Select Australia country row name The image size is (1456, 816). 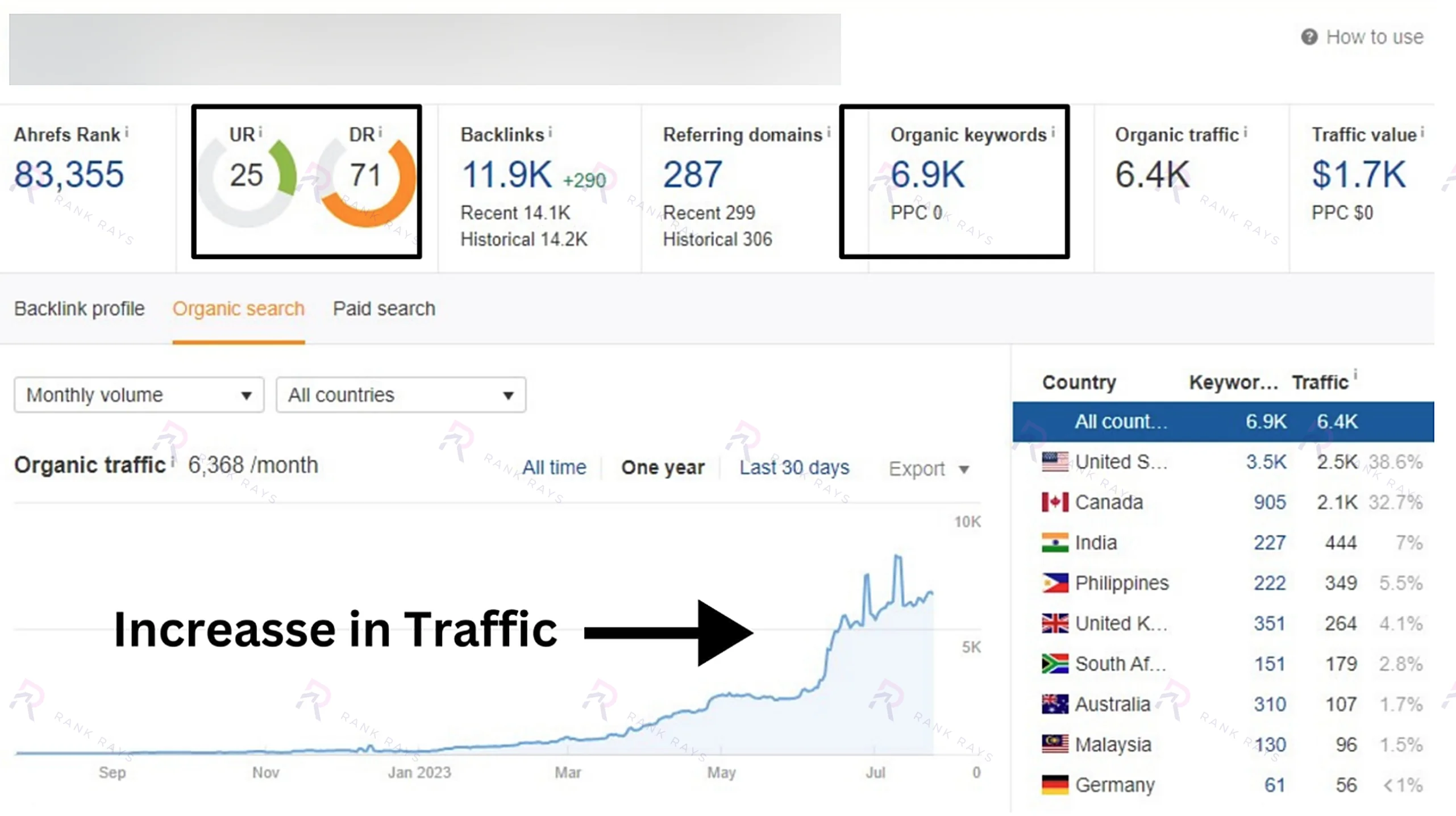click(x=1112, y=704)
